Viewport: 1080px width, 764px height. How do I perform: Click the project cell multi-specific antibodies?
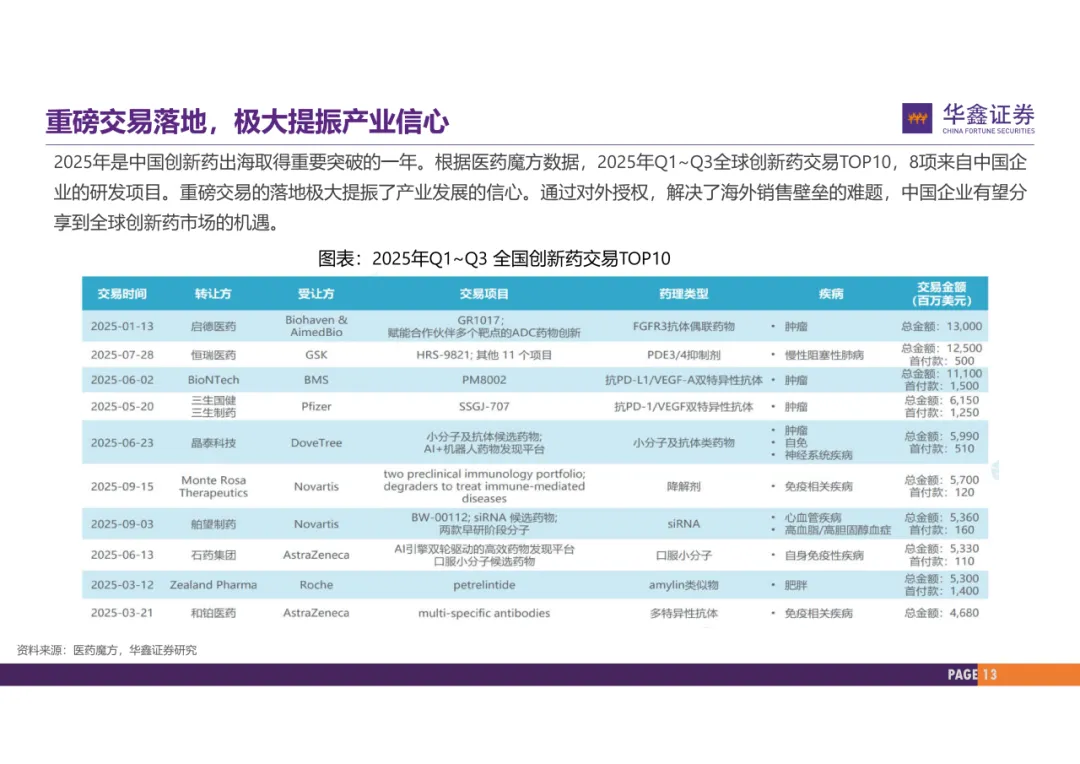click(x=484, y=612)
